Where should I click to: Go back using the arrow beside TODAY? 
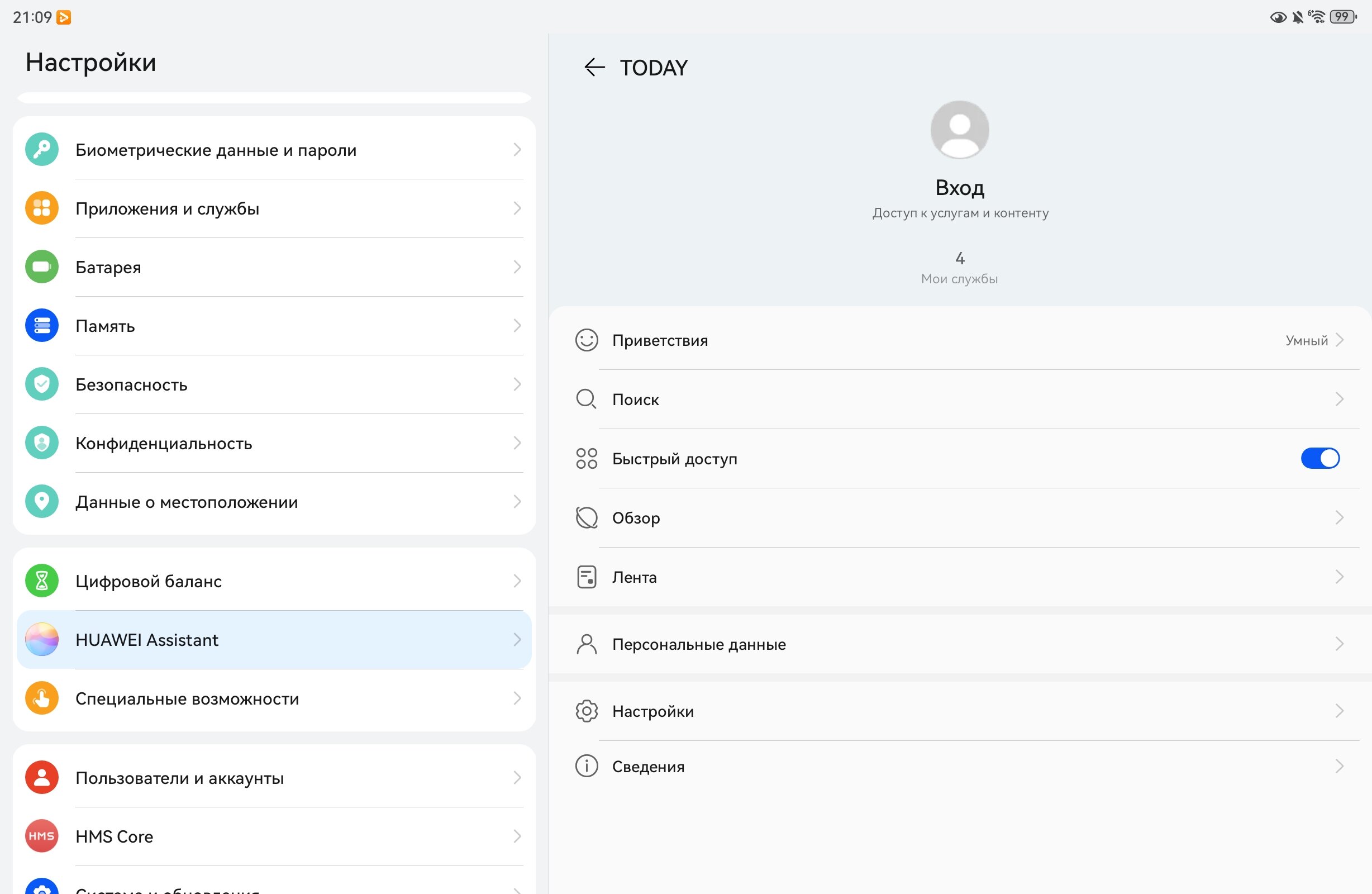pyautogui.click(x=594, y=68)
